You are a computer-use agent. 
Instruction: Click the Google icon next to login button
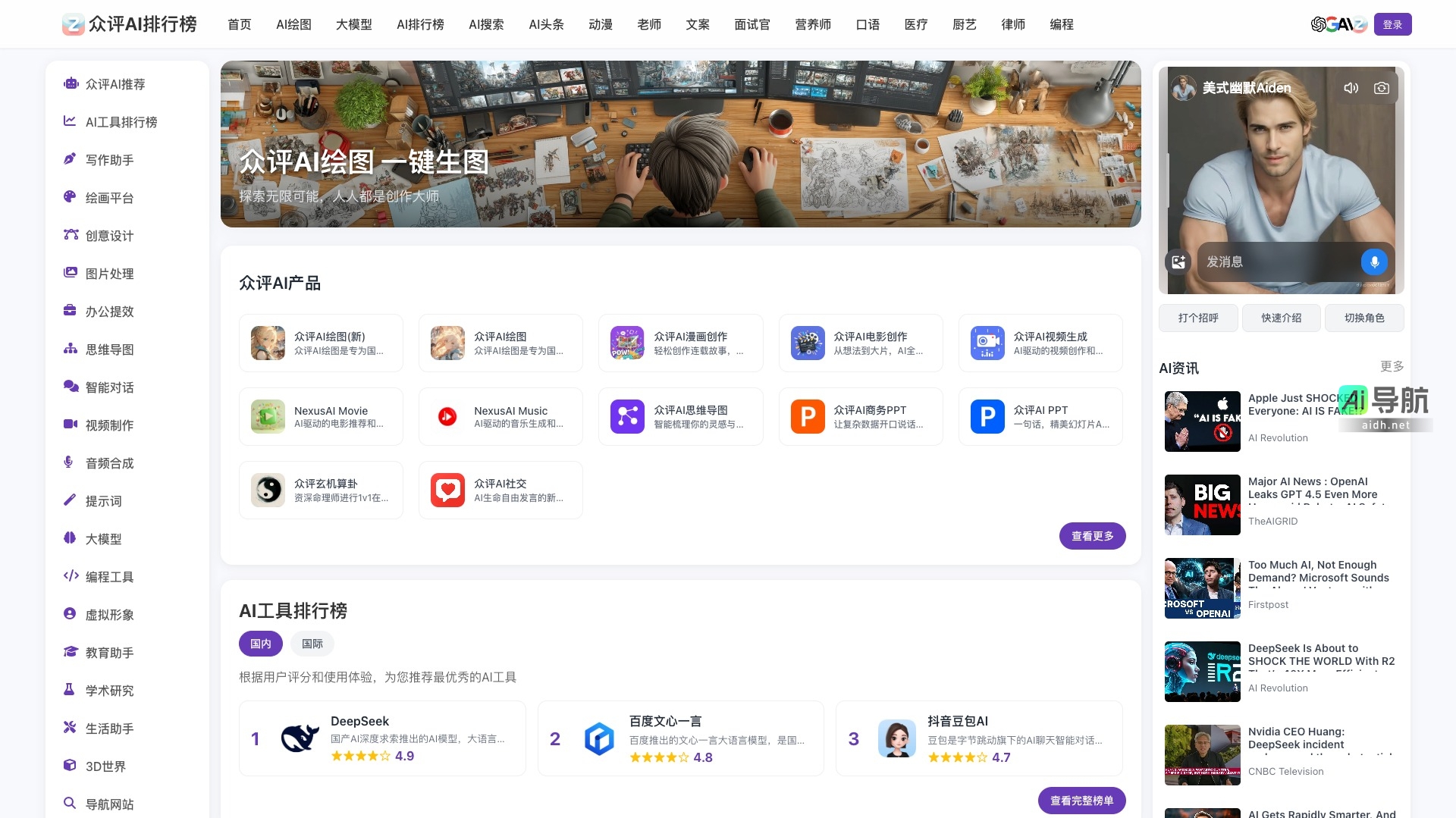tap(1332, 25)
